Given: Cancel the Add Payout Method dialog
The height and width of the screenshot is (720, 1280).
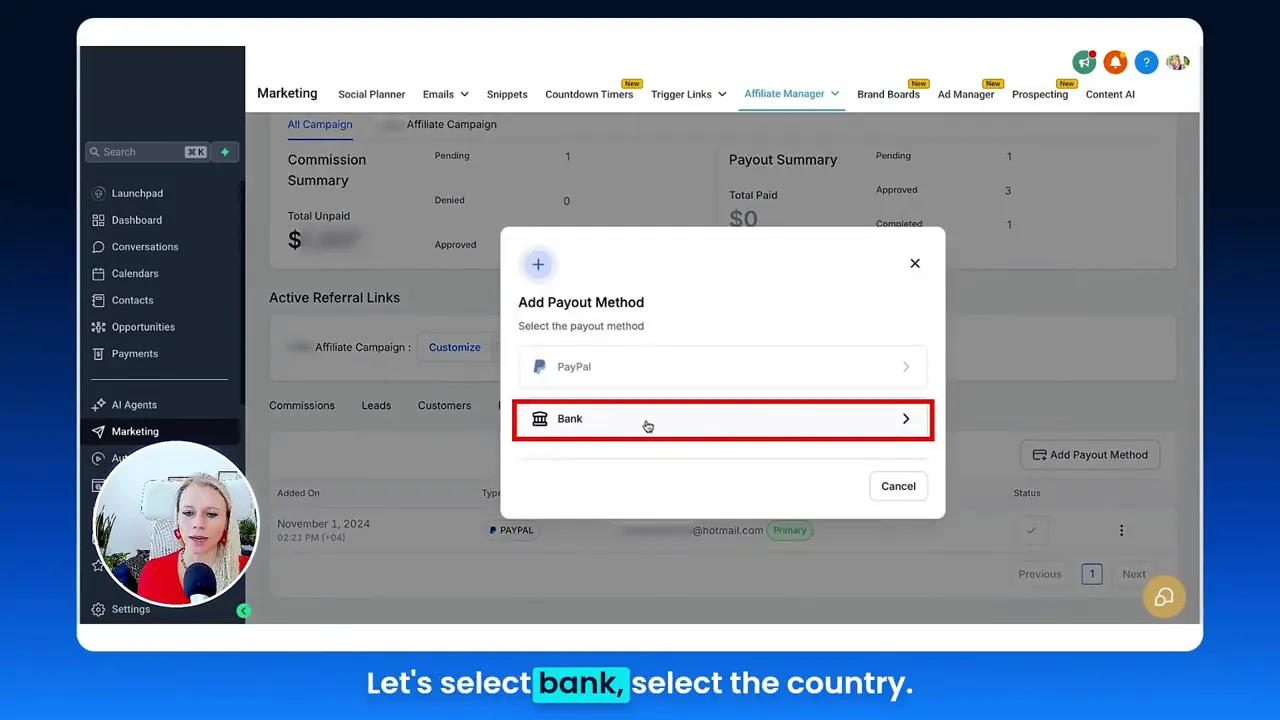Looking at the screenshot, I should 897,486.
